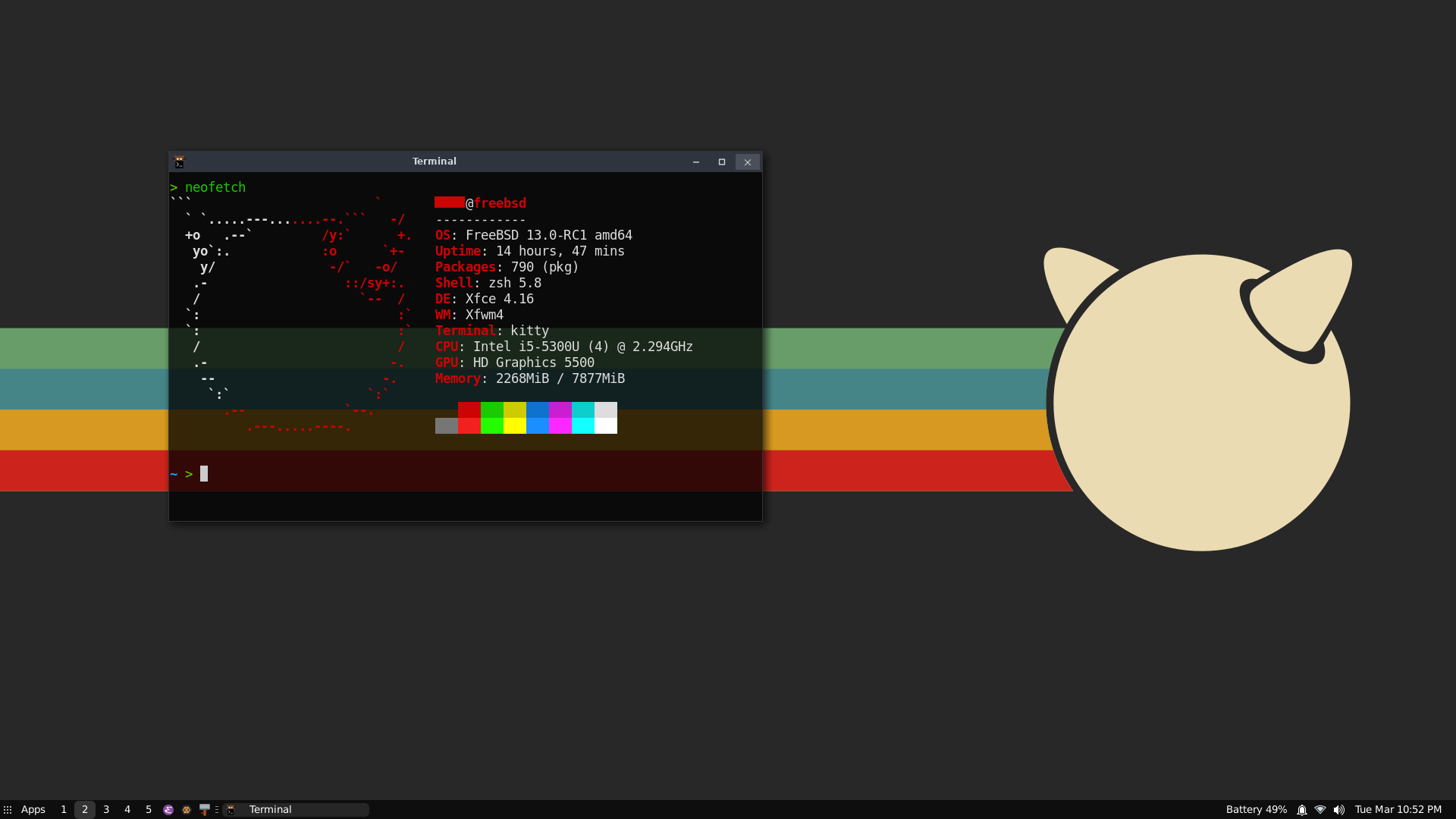
Task: Click the WM: Xfwm4 line
Action: [469, 315]
